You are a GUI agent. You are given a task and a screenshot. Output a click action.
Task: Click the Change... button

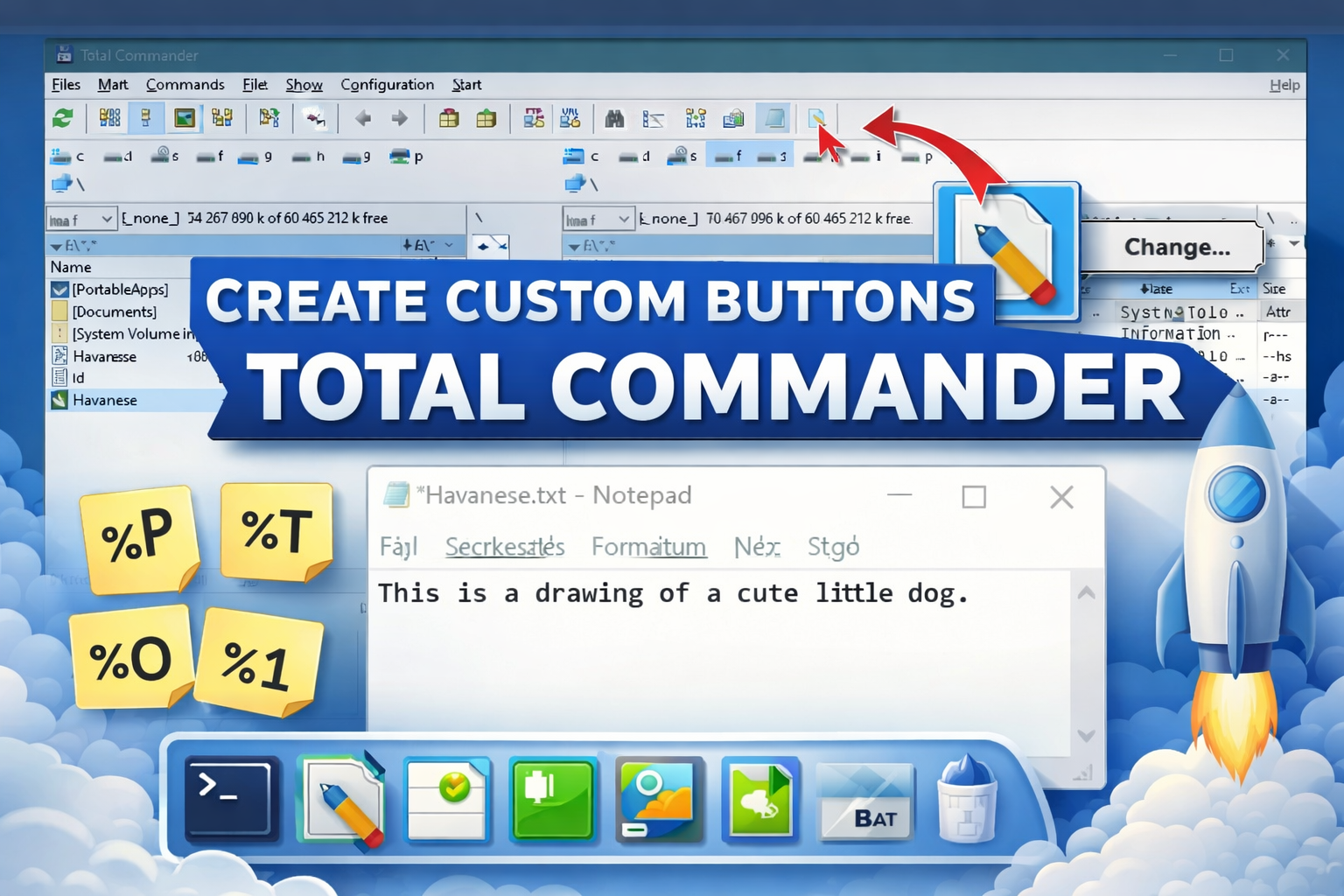point(1177,247)
